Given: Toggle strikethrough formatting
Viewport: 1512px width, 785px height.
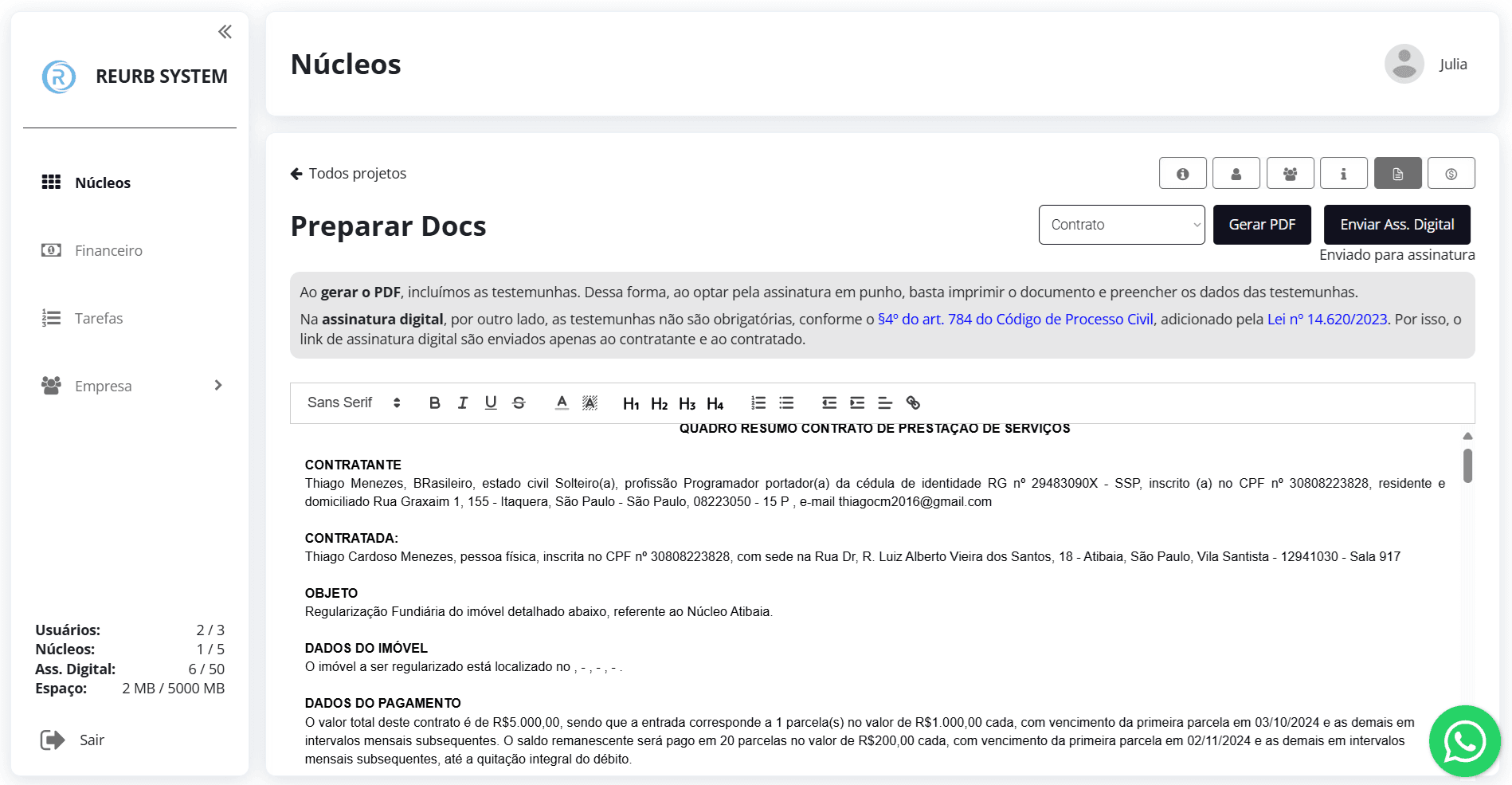Looking at the screenshot, I should (x=519, y=402).
